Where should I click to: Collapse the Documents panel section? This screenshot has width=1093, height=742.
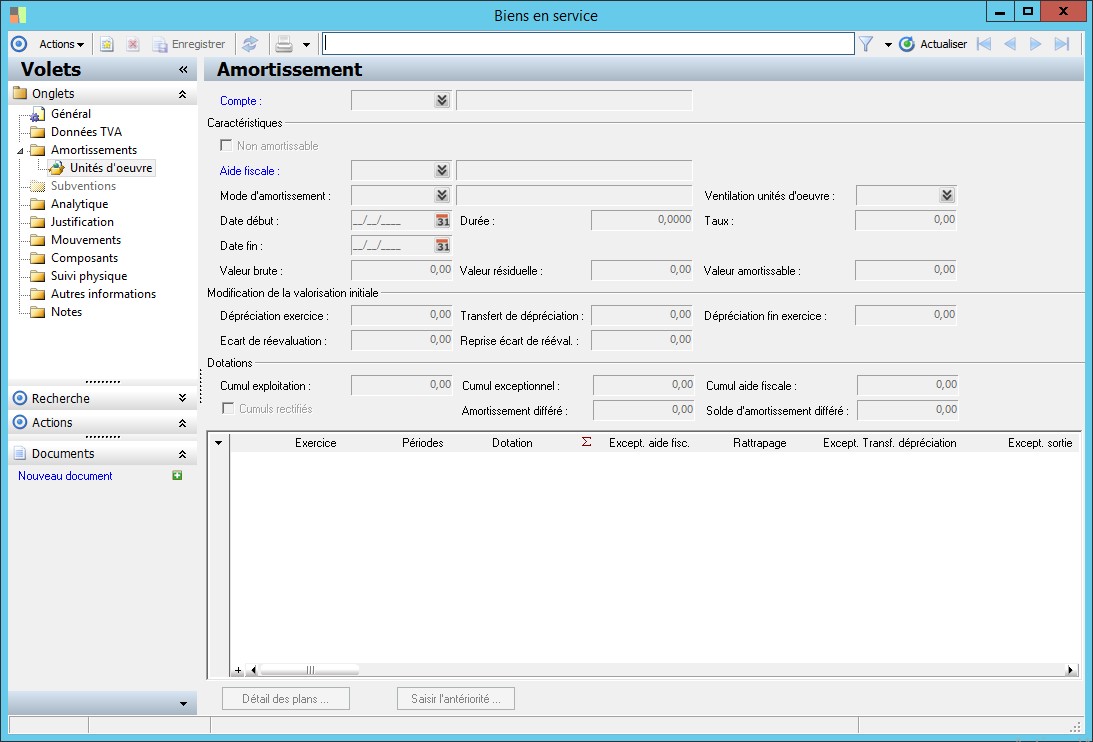click(183, 454)
